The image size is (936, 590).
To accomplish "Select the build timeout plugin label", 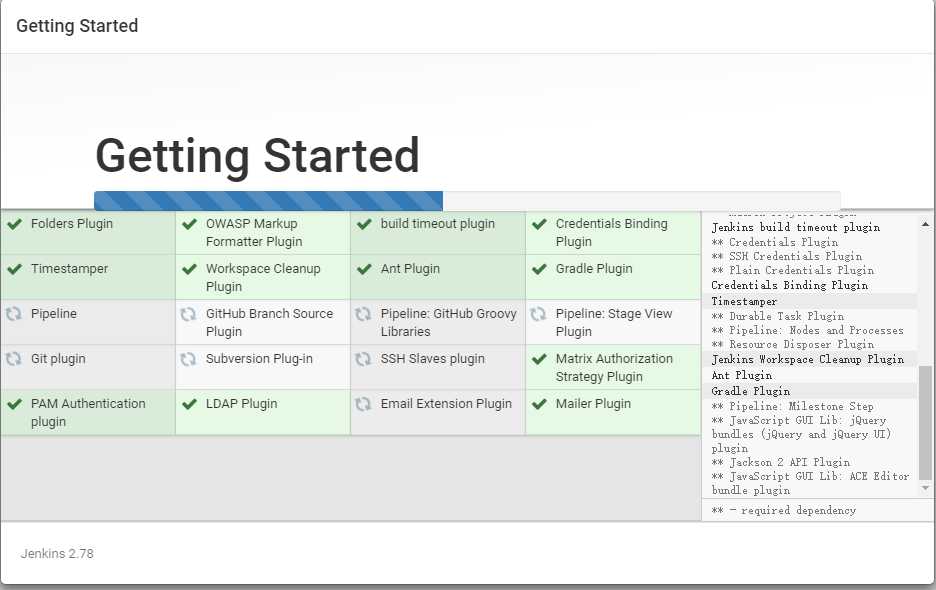I will pos(438,224).
